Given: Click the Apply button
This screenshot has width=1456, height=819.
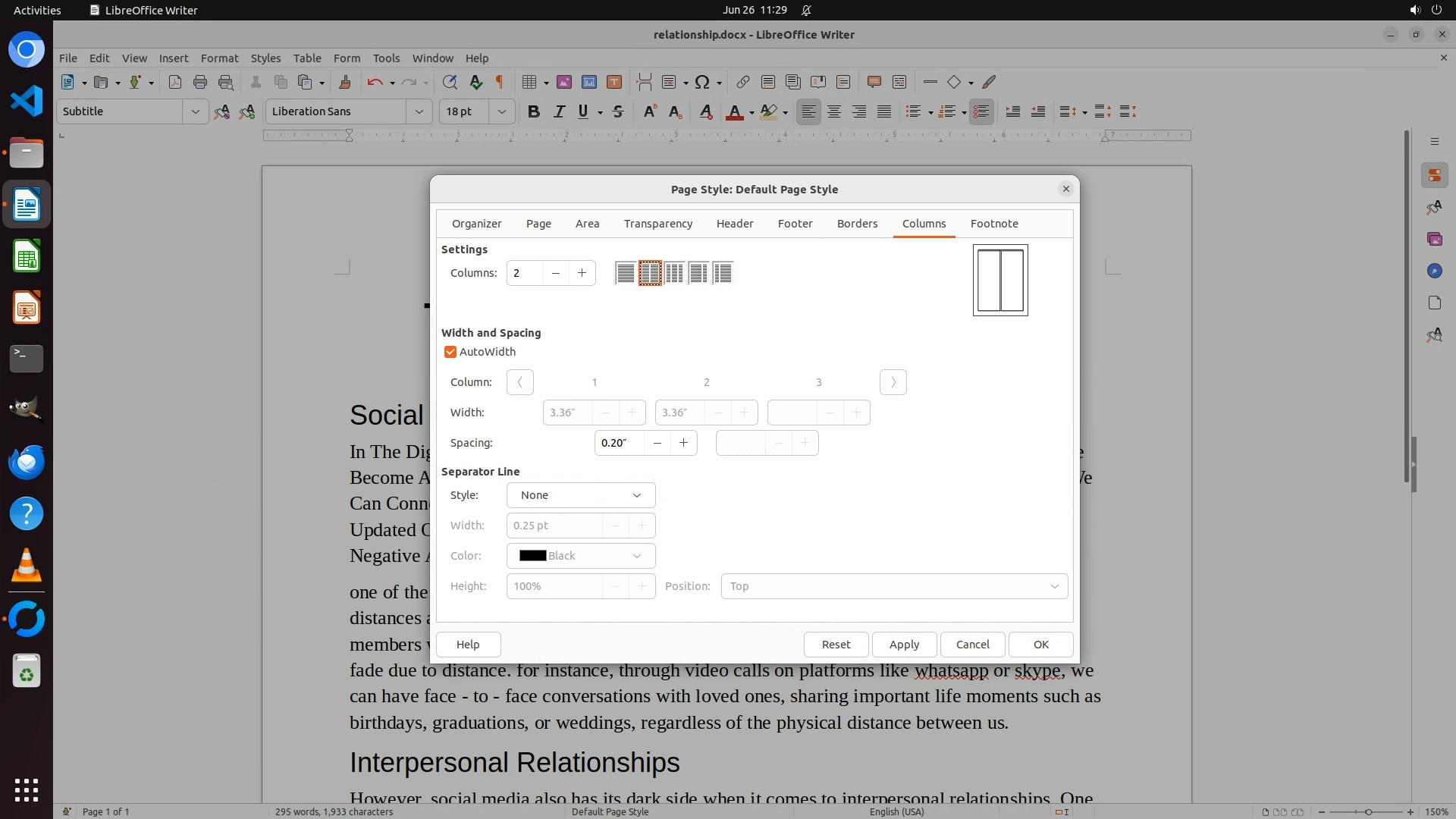Looking at the screenshot, I should [904, 645].
